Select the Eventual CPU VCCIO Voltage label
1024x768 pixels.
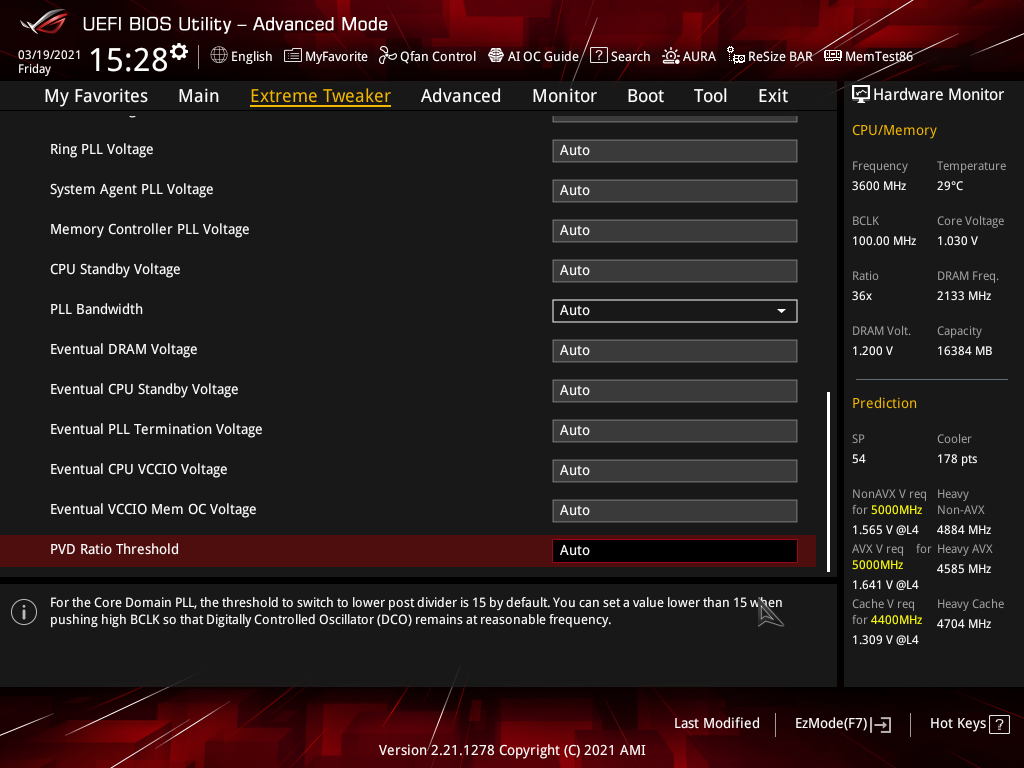click(x=138, y=469)
